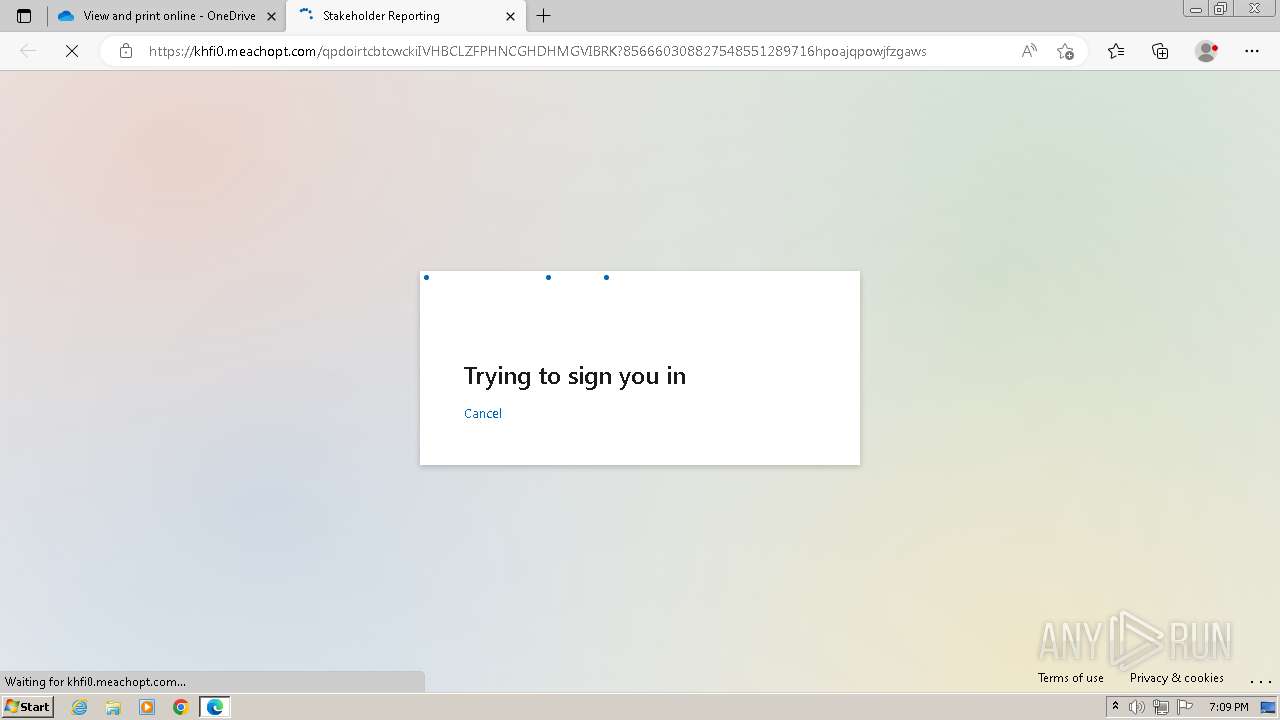
Task: Minimize the browser window
Action: click(x=1196, y=9)
